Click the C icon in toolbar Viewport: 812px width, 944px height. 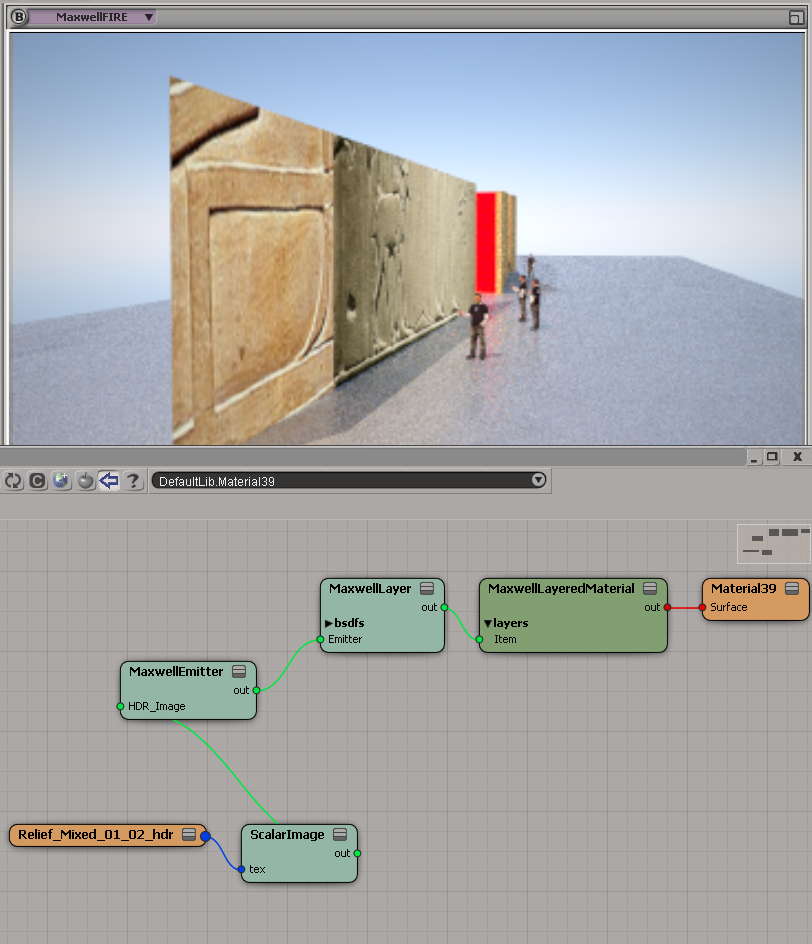click(x=37, y=481)
